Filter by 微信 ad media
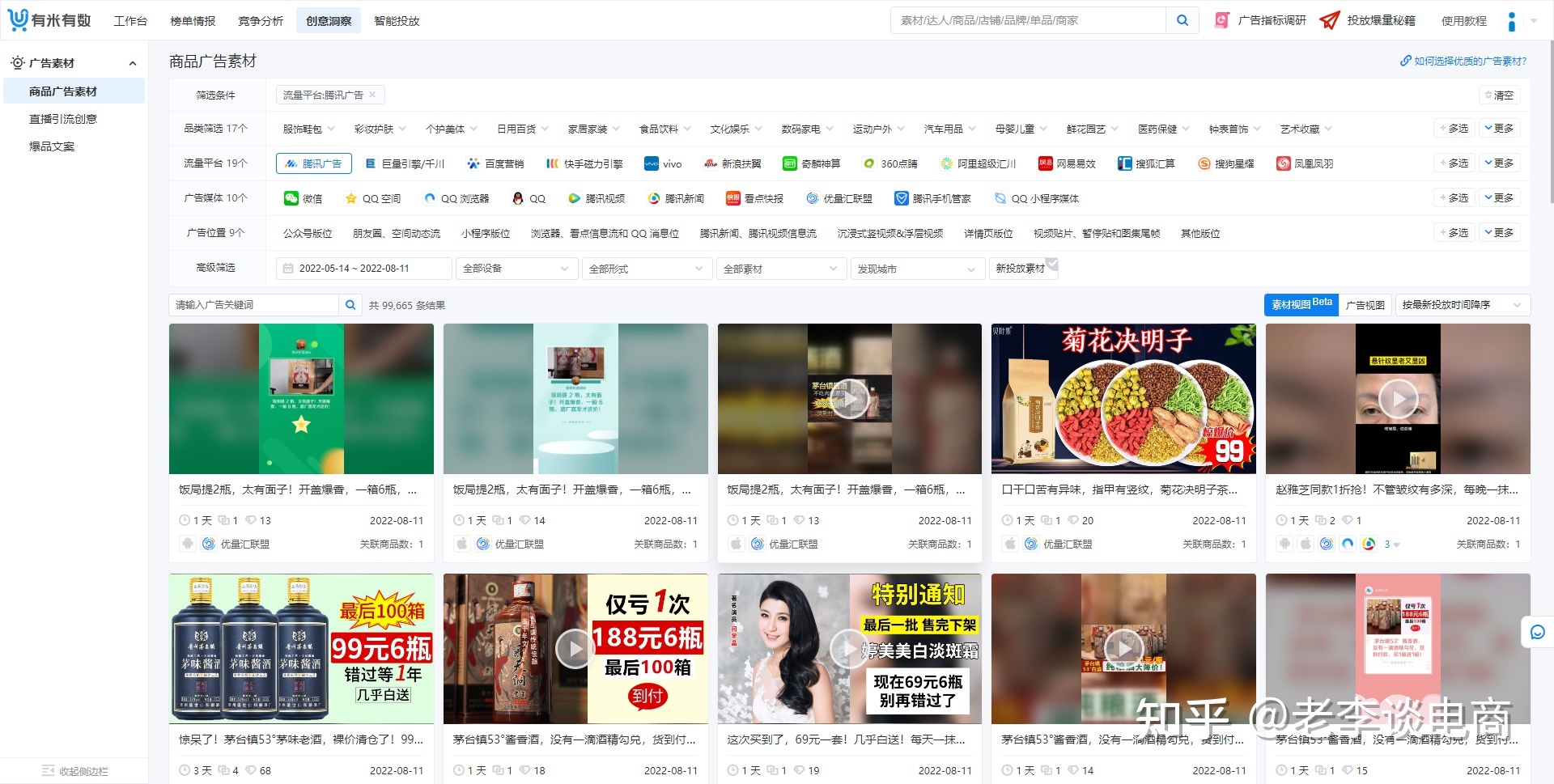 pyautogui.click(x=304, y=198)
